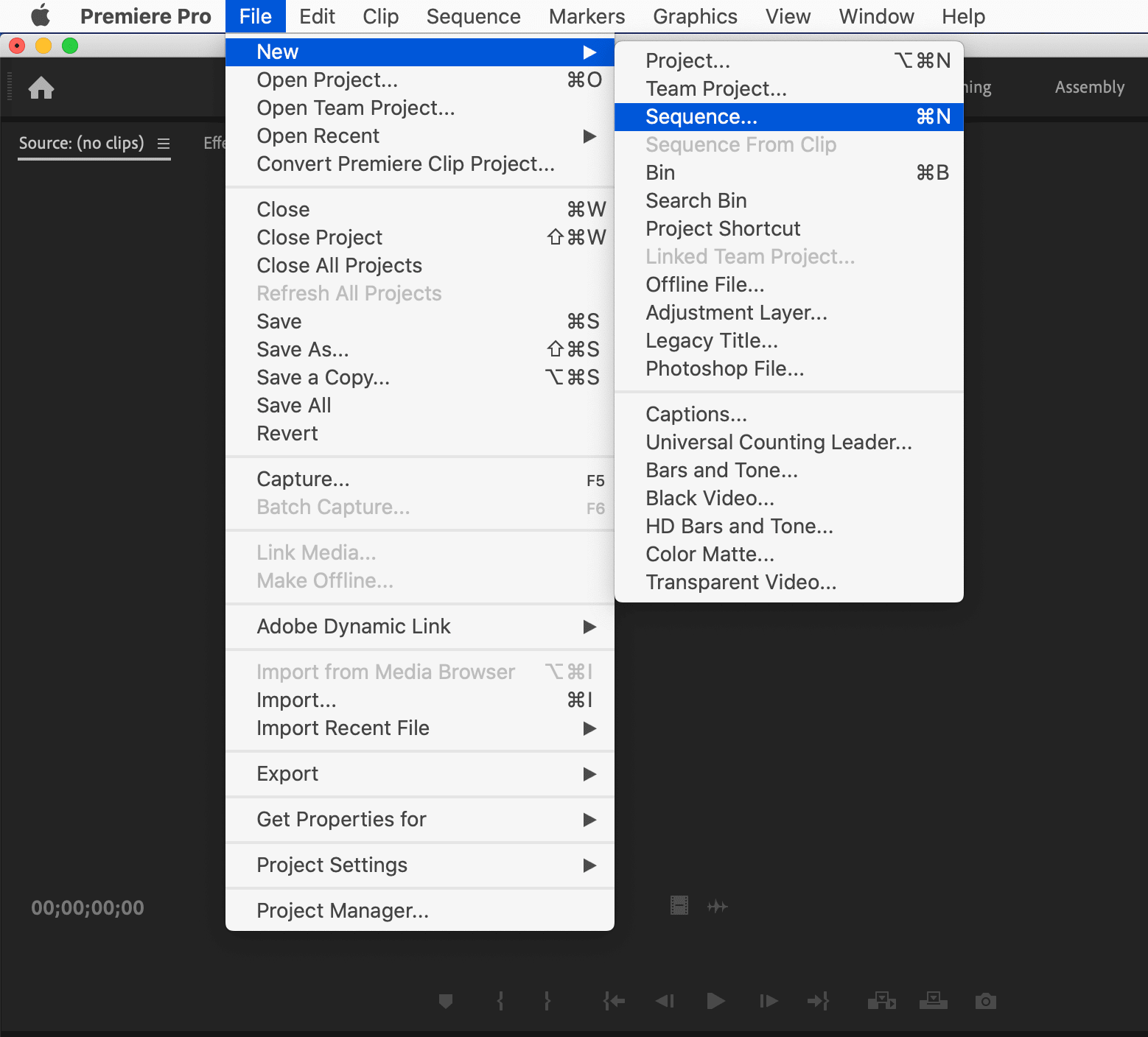Choose Sequence... from the New submenu

[x=789, y=117]
